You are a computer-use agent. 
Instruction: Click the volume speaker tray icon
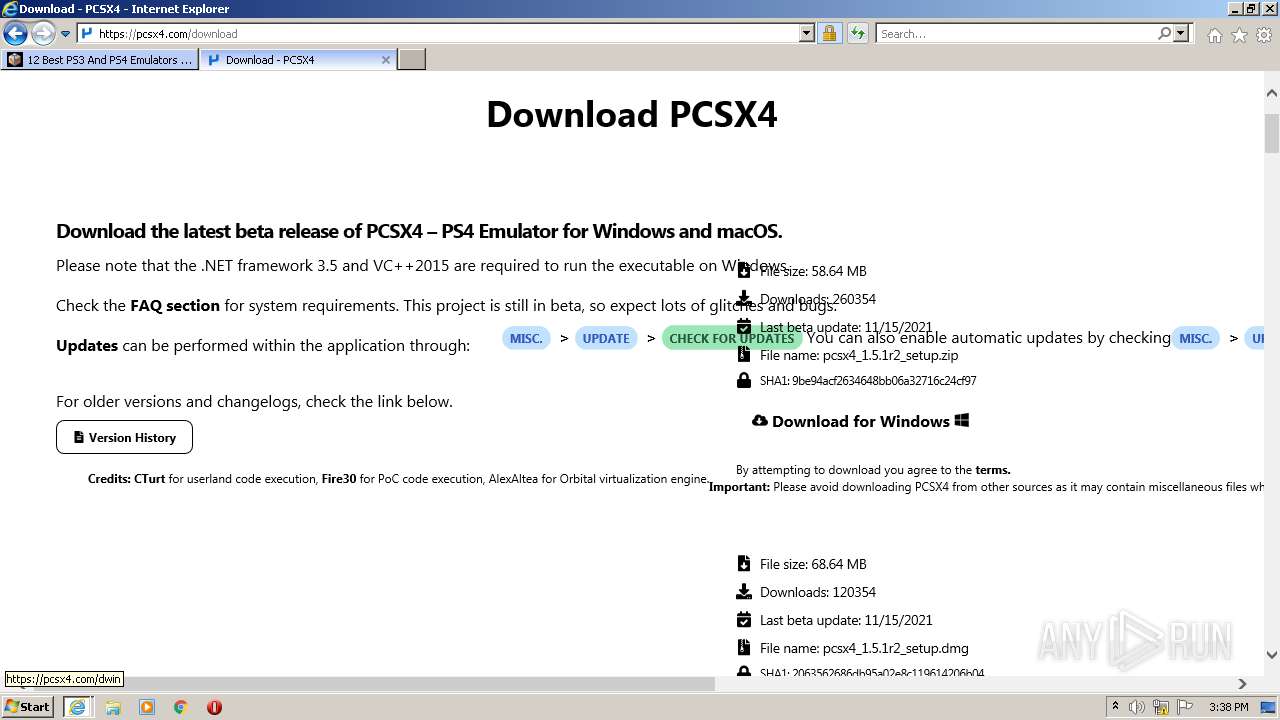tap(1137, 707)
